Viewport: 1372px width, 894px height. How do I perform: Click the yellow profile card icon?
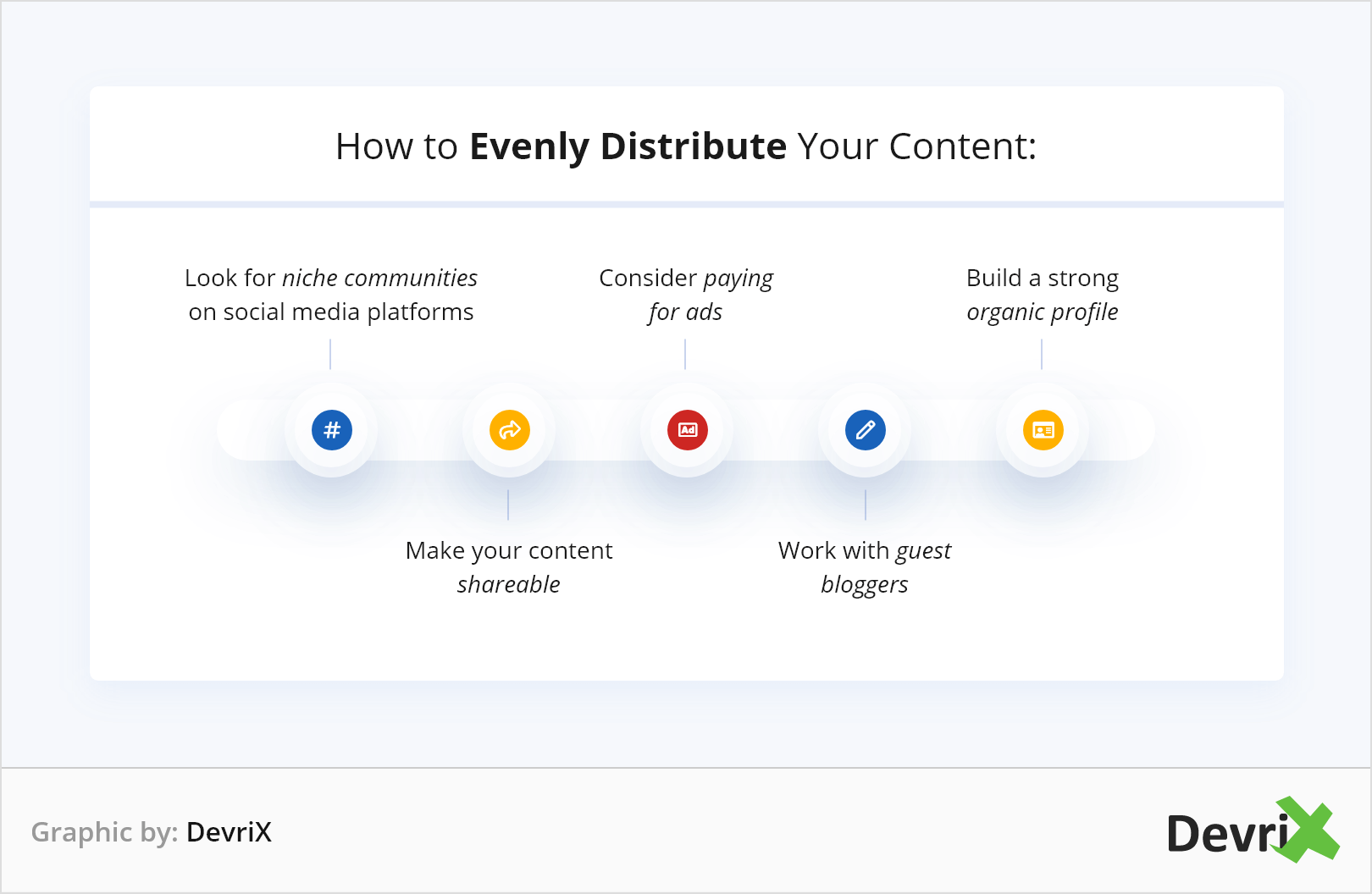pos(1043,430)
